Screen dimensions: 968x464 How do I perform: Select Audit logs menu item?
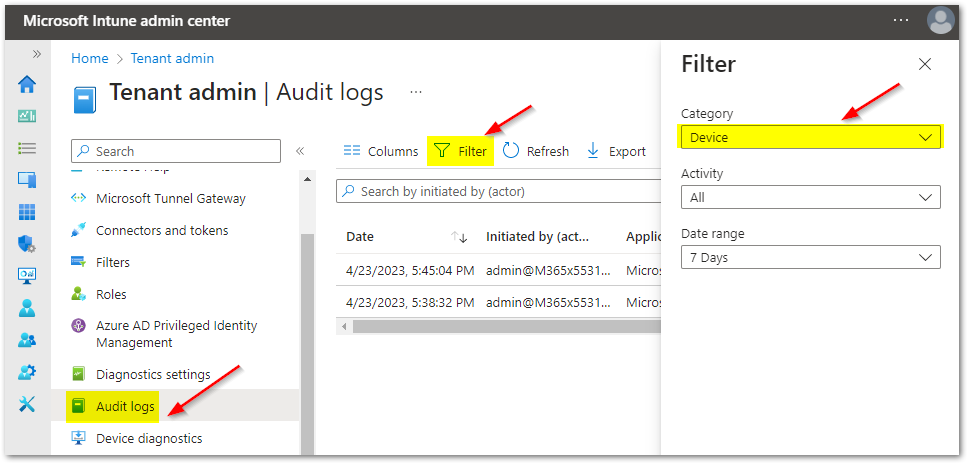(x=125, y=406)
